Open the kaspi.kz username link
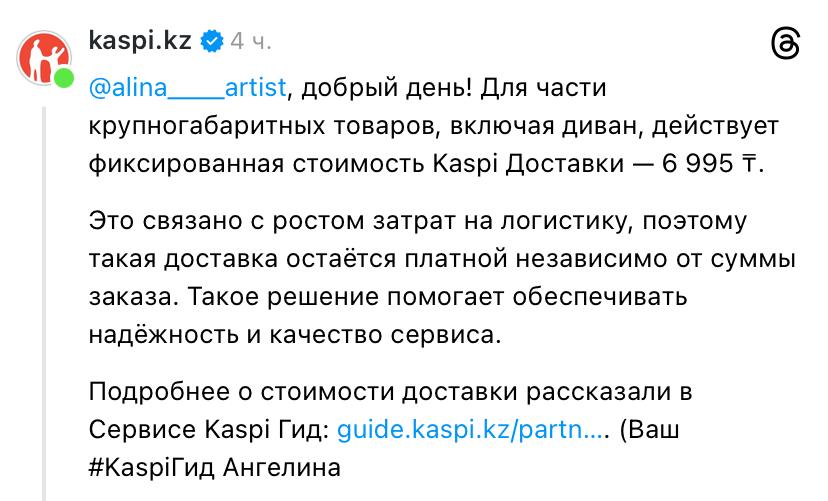The image size is (828, 501). tap(142, 42)
